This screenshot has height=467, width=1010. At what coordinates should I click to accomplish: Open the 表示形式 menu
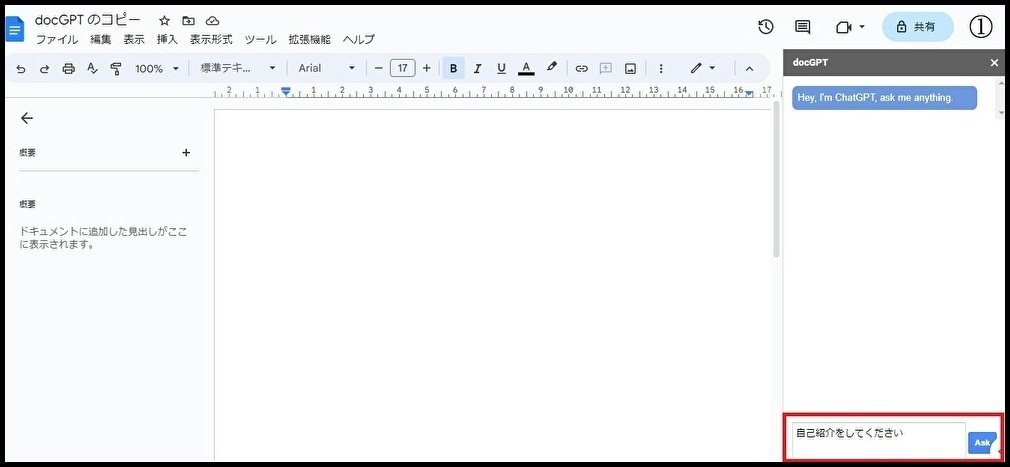pos(211,40)
